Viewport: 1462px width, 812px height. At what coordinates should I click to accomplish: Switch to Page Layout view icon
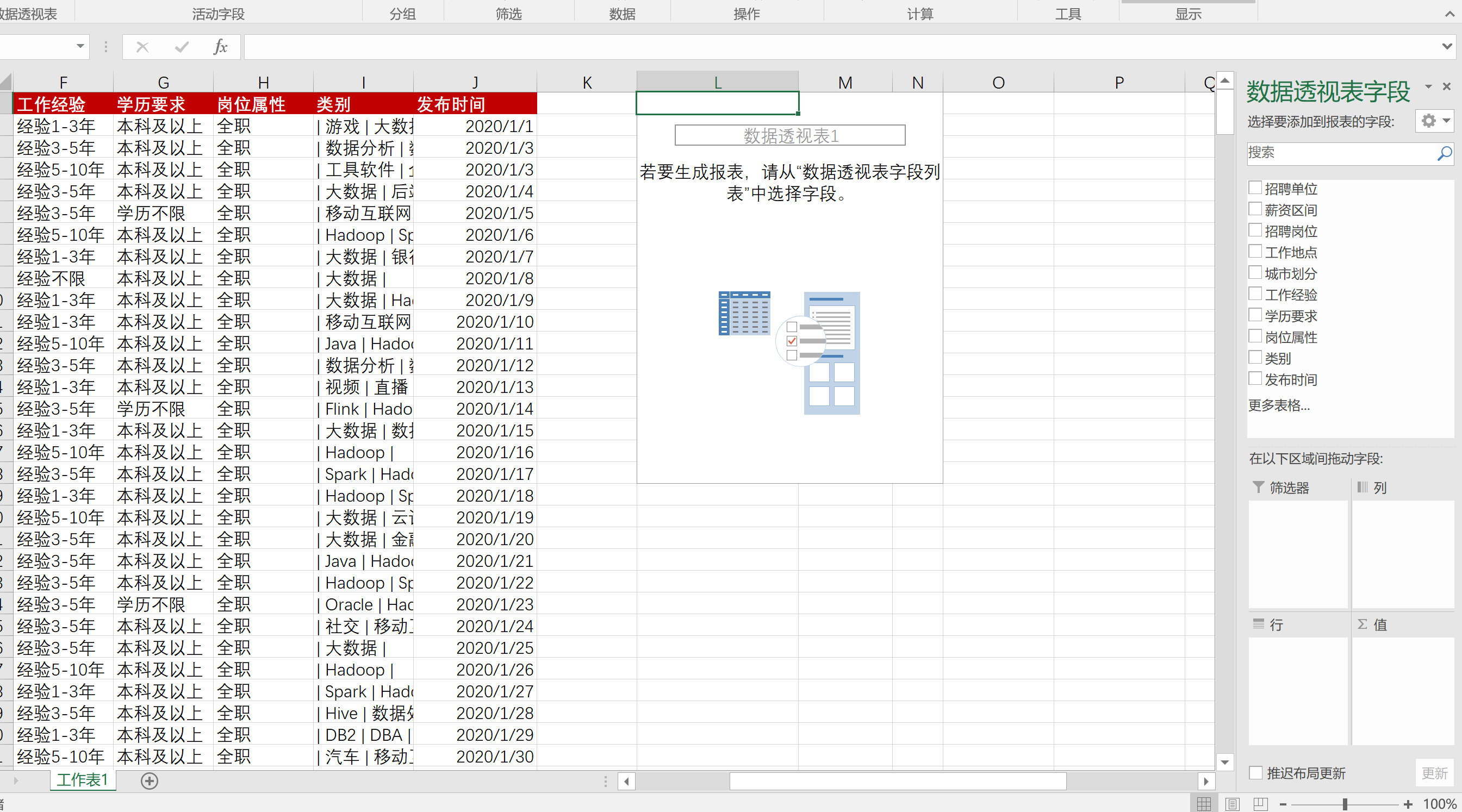tap(1232, 803)
